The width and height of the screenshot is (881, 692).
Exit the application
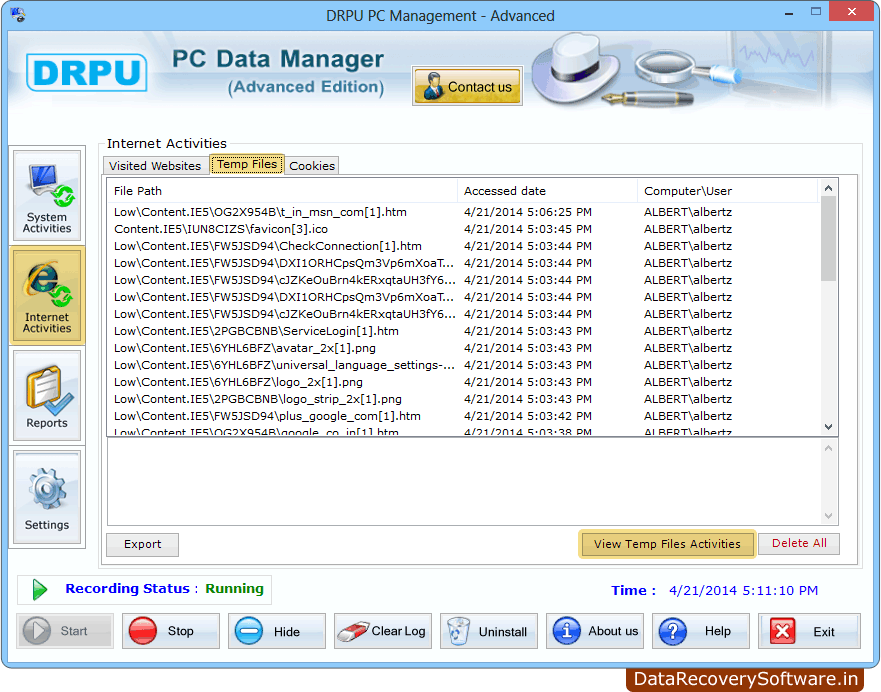pos(809,631)
